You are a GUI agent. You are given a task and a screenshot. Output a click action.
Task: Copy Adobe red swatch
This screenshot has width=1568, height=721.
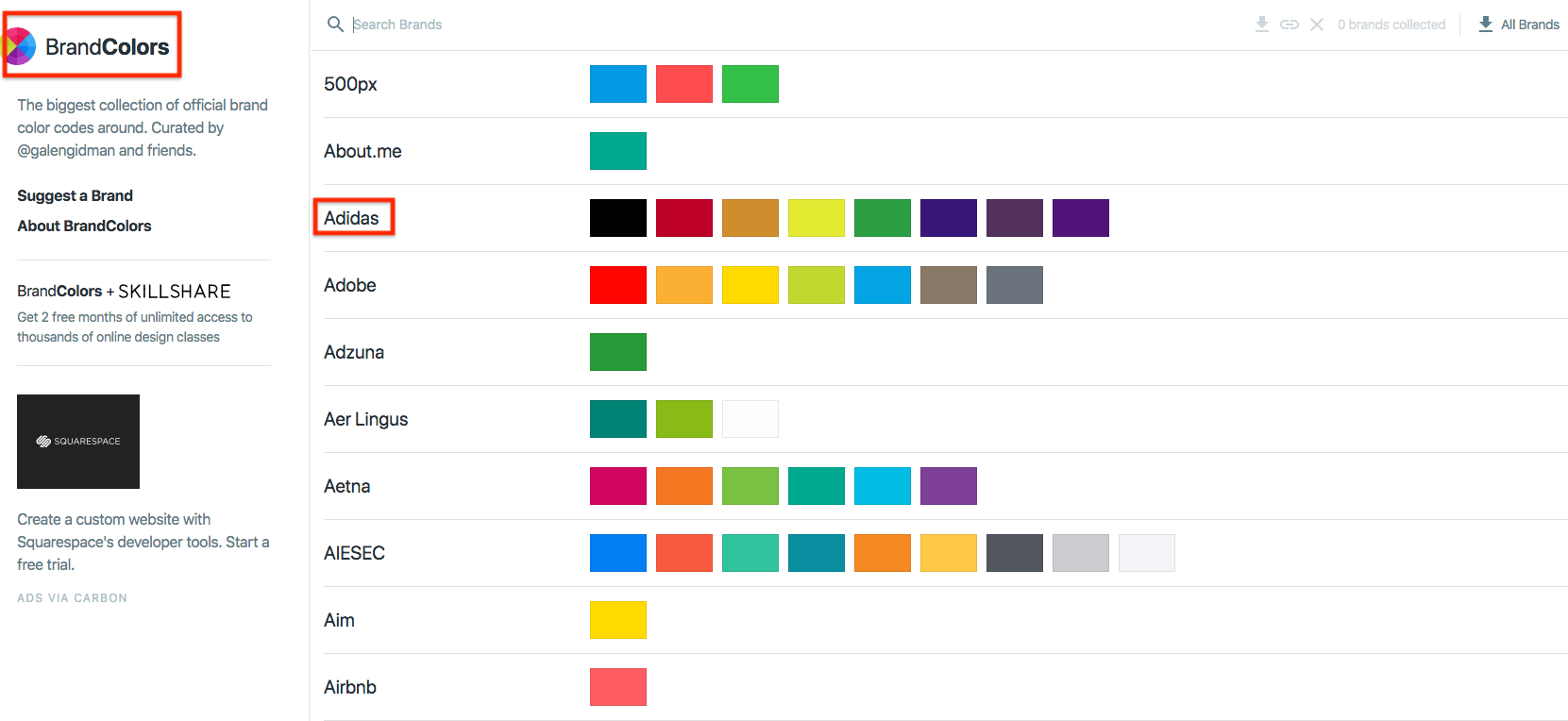coord(618,285)
